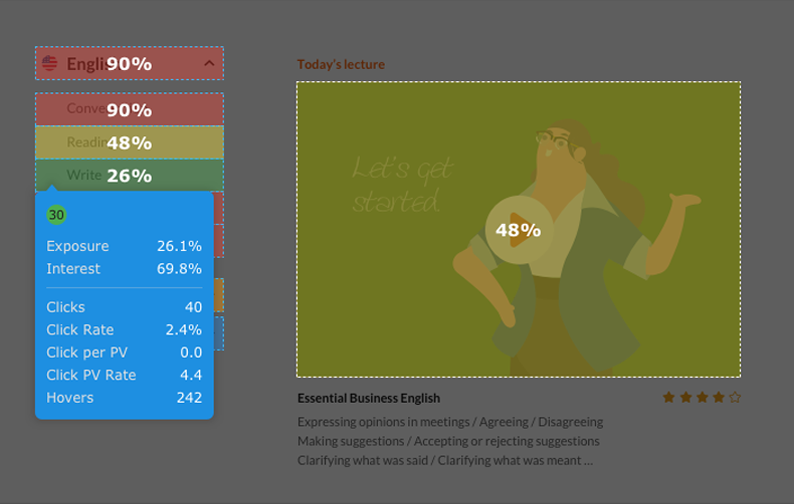Click the empty fifth rating star
The width and height of the screenshot is (794, 504).
[735, 397]
